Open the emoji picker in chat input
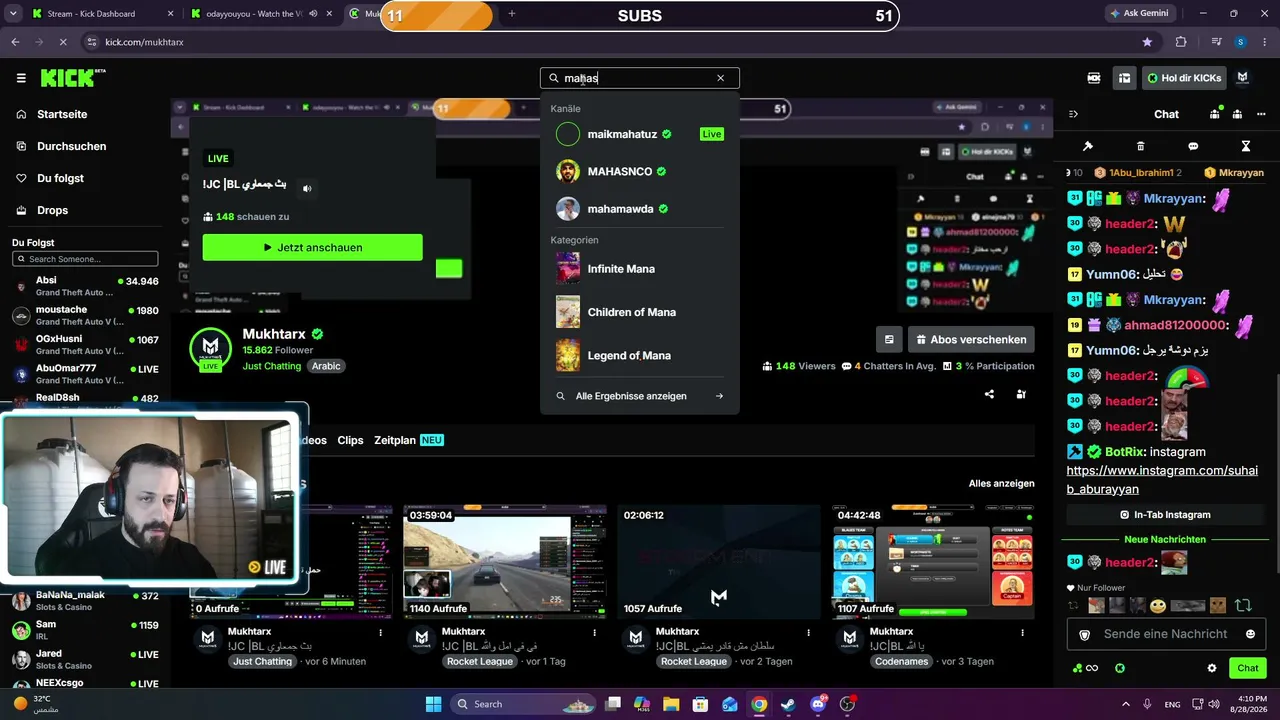 tap(1250, 634)
